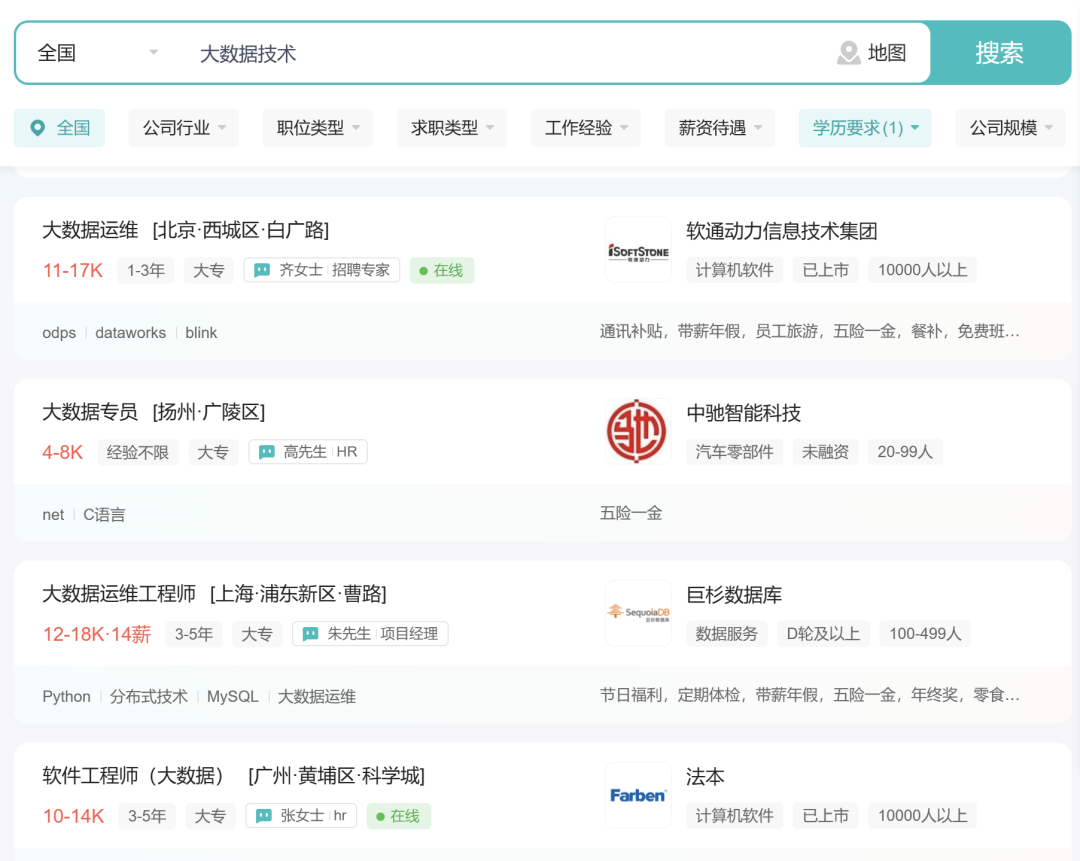Expand the 薪资待遇 filter
This screenshot has height=861, width=1080.
click(720, 128)
